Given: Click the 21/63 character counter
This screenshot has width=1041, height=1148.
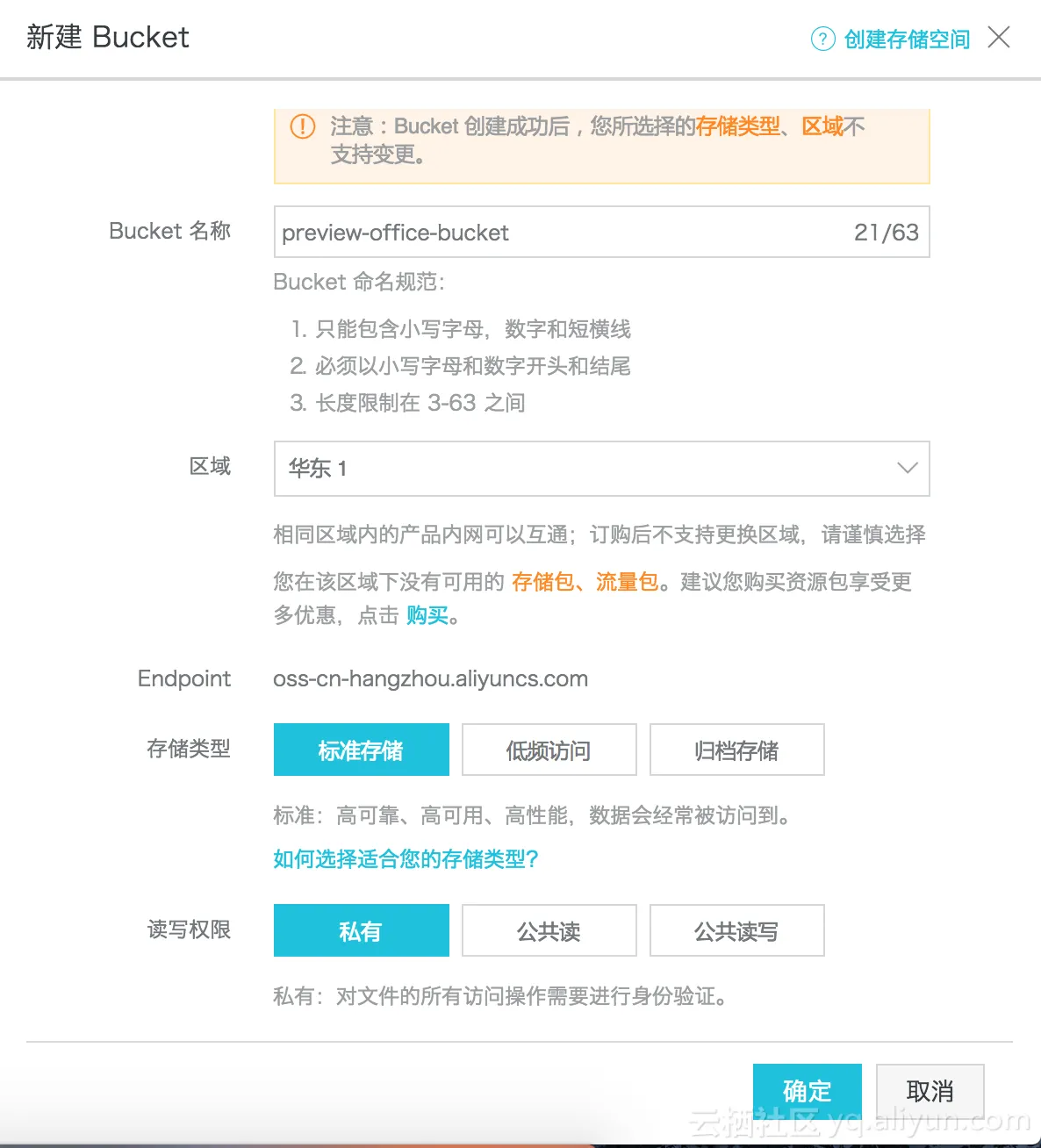Looking at the screenshot, I should [x=886, y=233].
